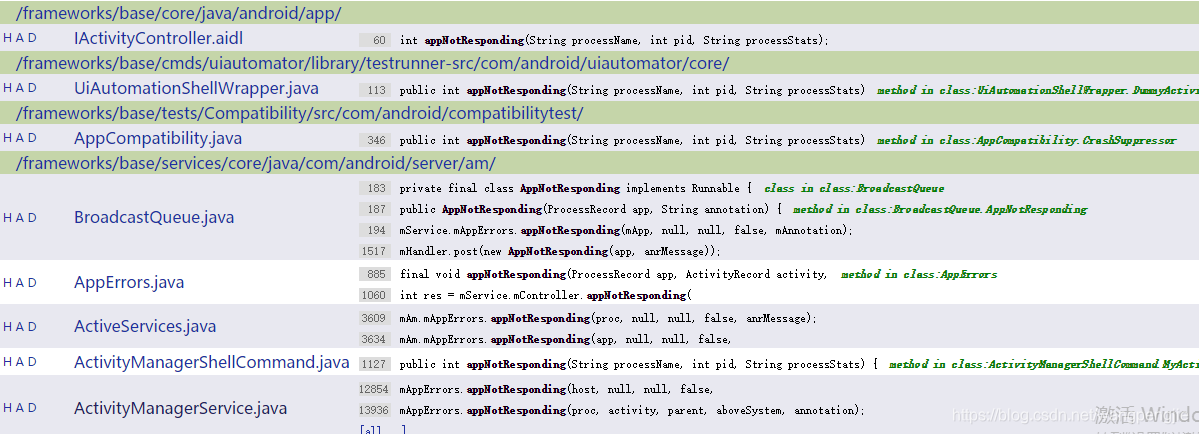
Task: Click Annotate 'A' for IActivityController.aidl
Action: (x=20, y=37)
